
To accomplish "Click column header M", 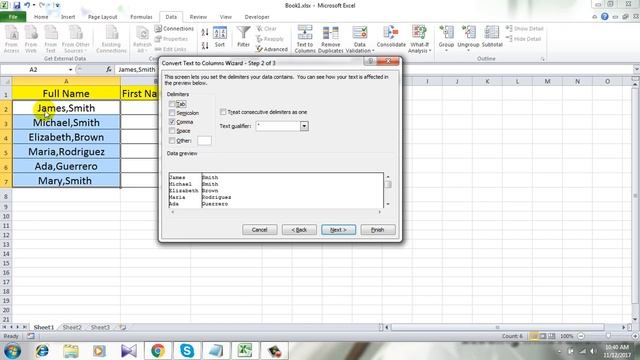I will coord(547,82).
